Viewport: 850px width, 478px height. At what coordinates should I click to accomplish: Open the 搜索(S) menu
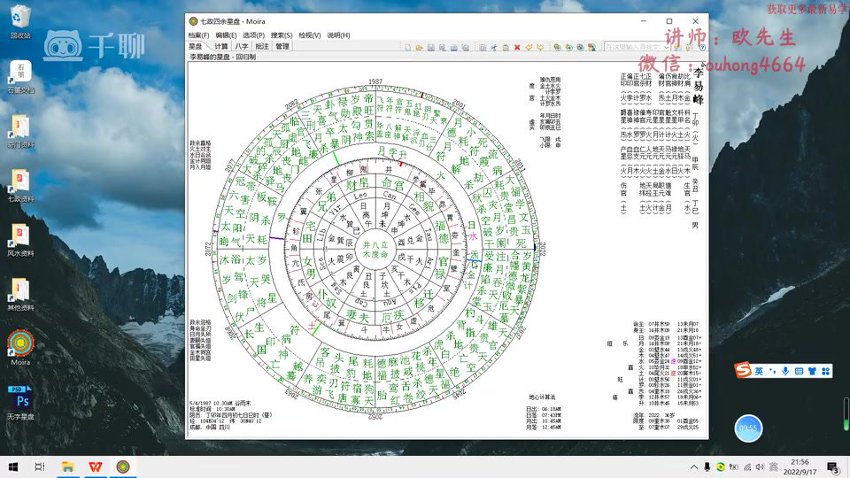click(x=281, y=35)
